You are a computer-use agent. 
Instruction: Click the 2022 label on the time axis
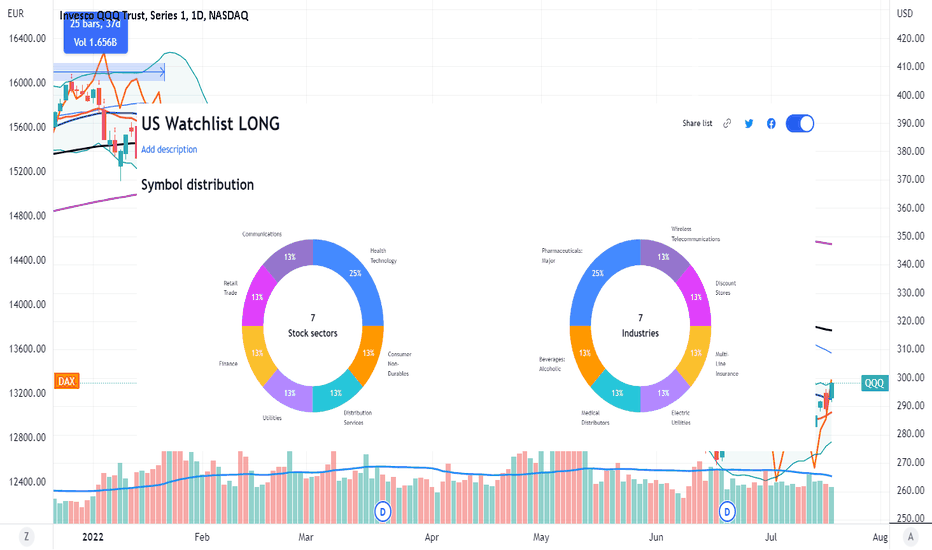point(93,537)
